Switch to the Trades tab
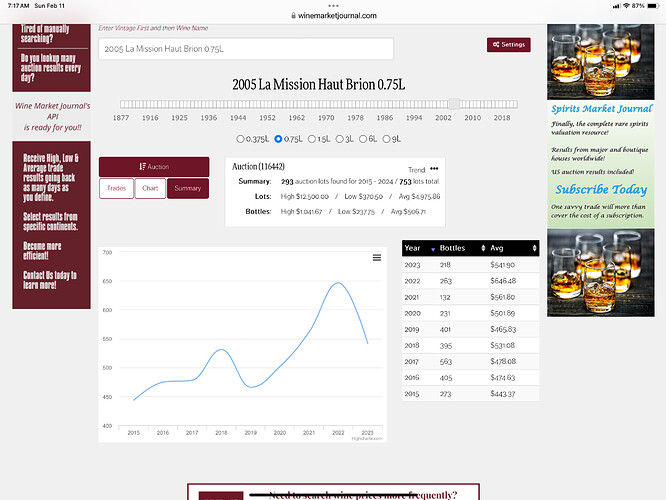The image size is (666, 500). (116, 188)
